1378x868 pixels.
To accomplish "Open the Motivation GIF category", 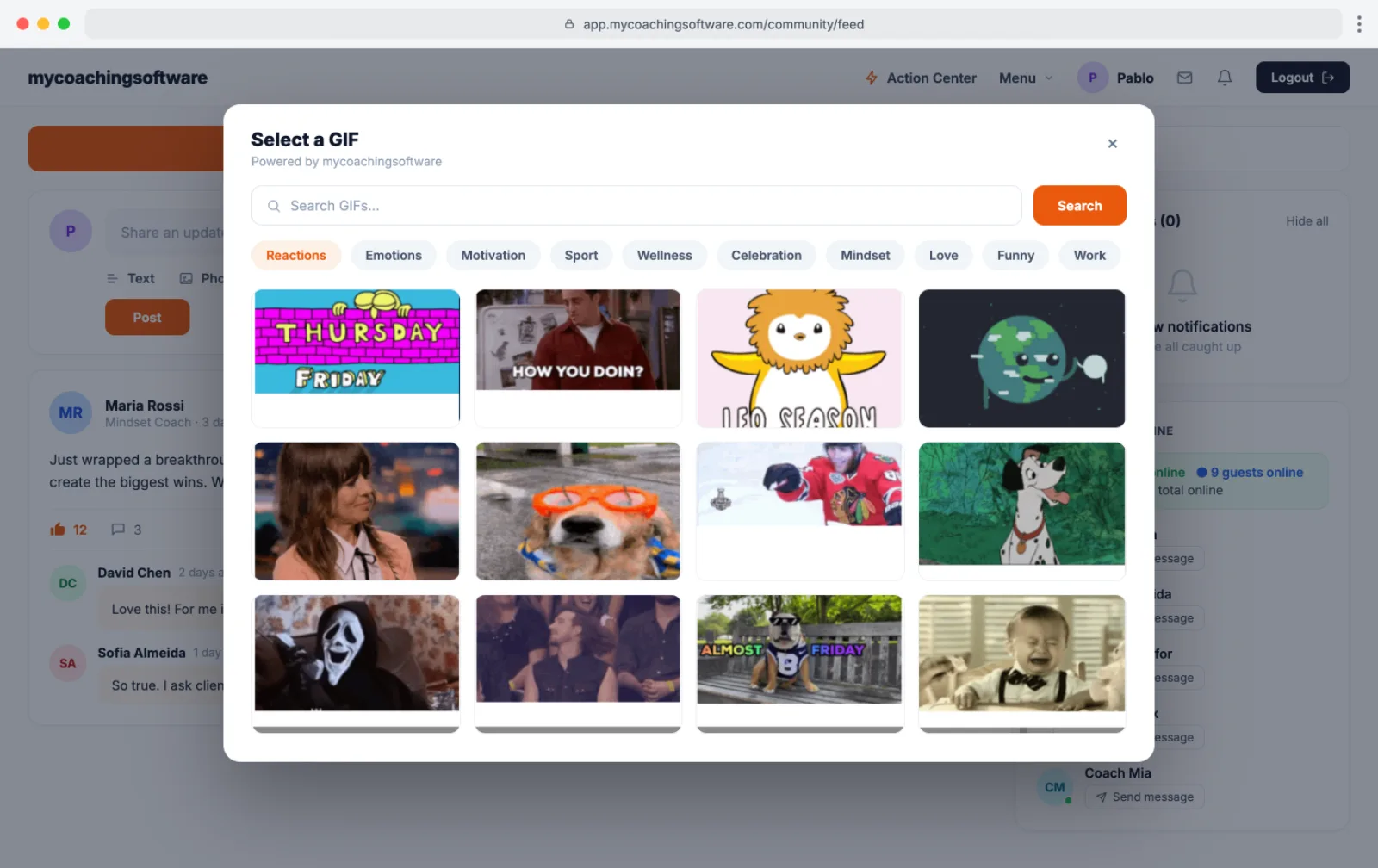I will pos(493,256).
